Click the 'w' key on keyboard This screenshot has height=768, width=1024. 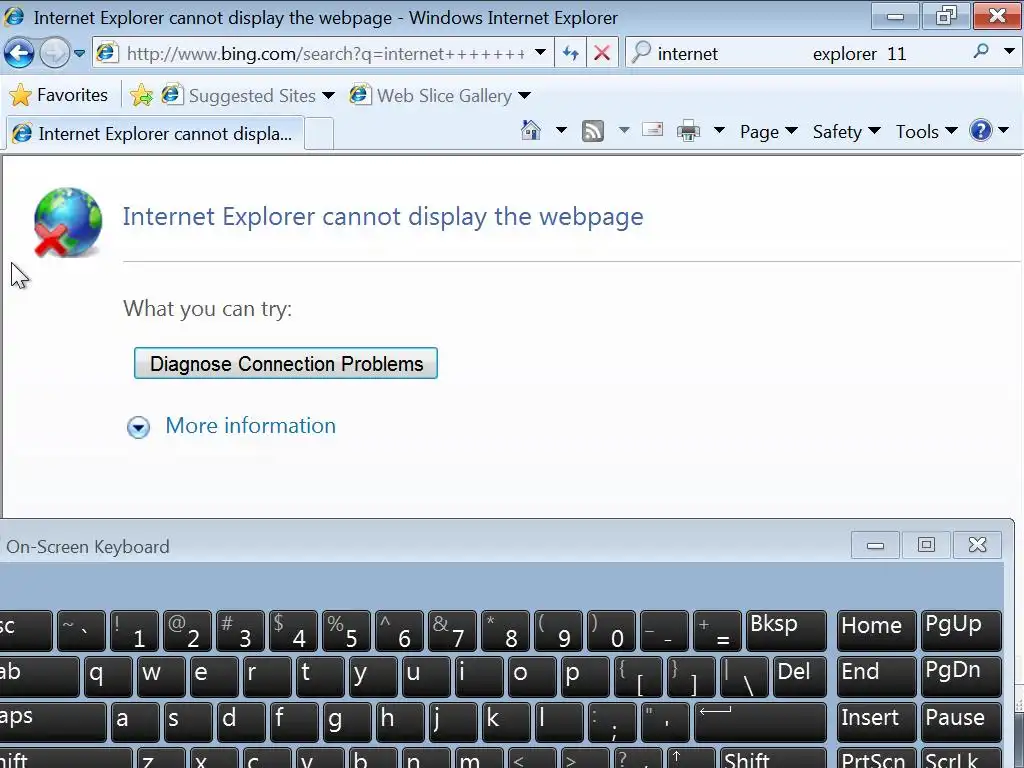[161, 677]
